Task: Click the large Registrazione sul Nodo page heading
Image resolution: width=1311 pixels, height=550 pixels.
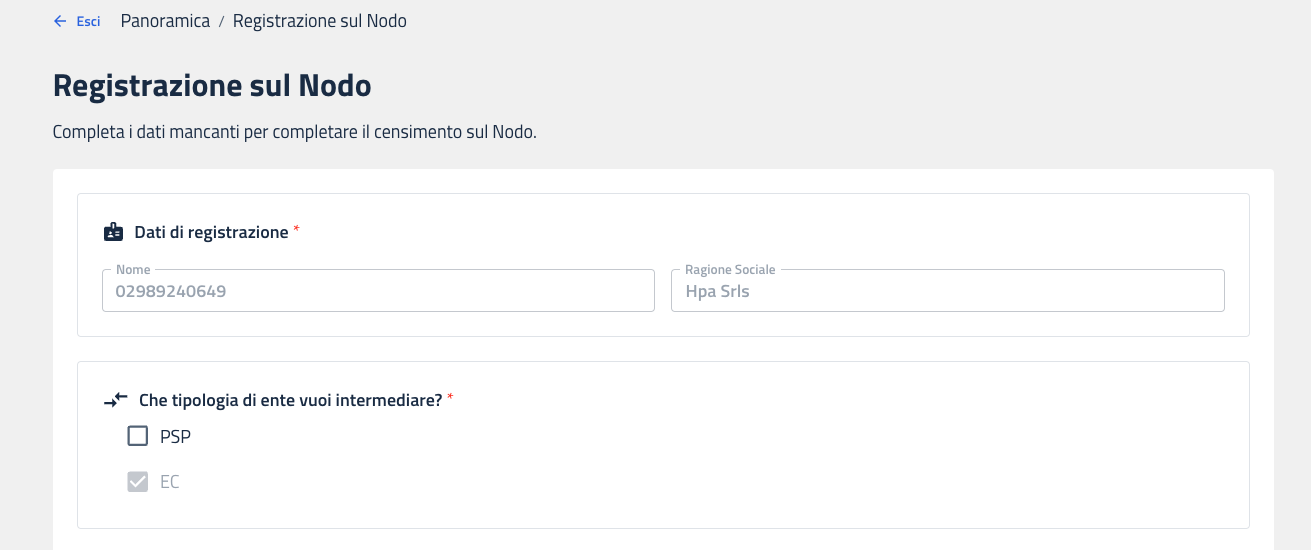Action: point(212,86)
